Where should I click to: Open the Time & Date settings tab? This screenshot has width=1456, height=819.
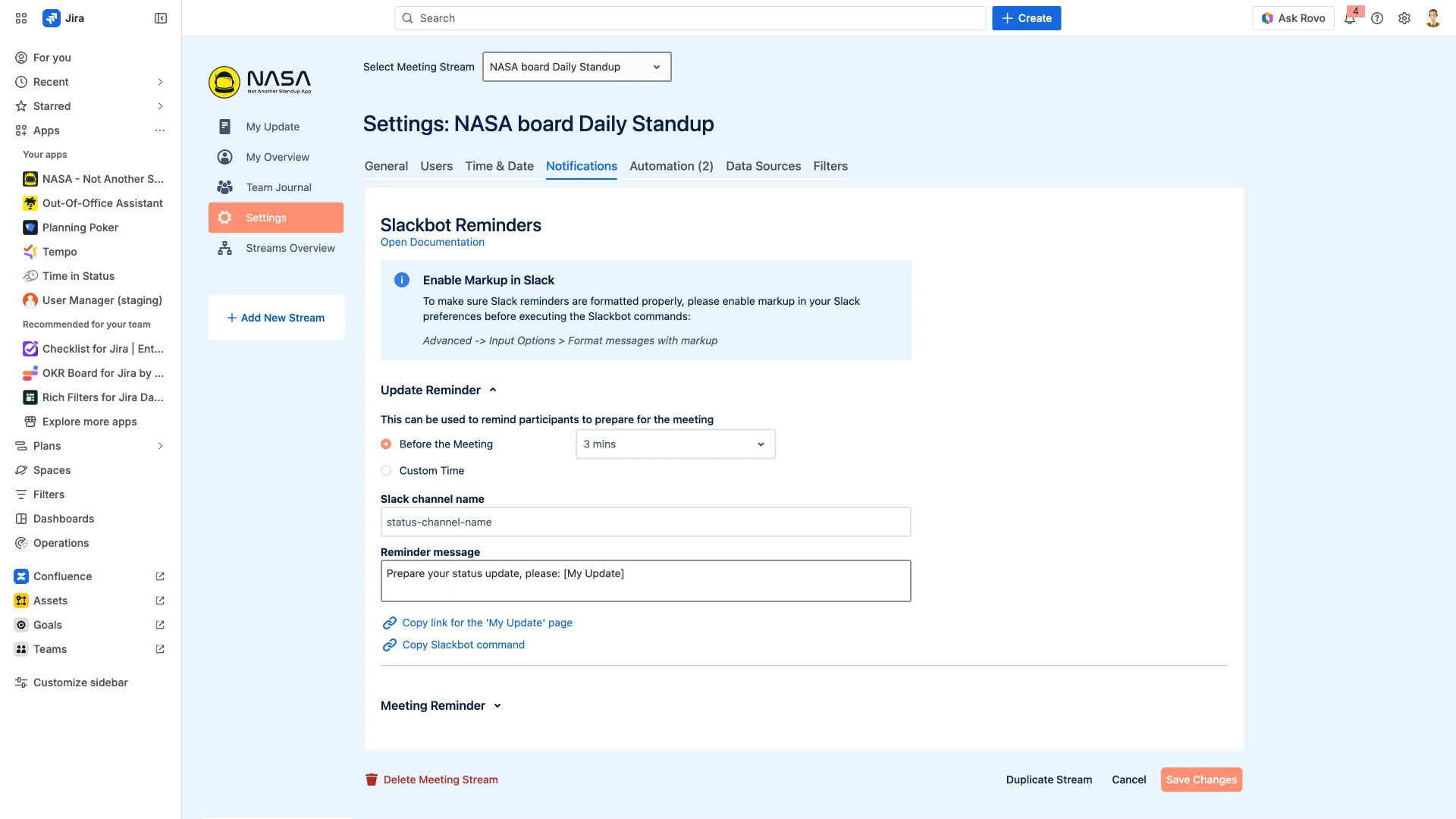coord(499,166)
